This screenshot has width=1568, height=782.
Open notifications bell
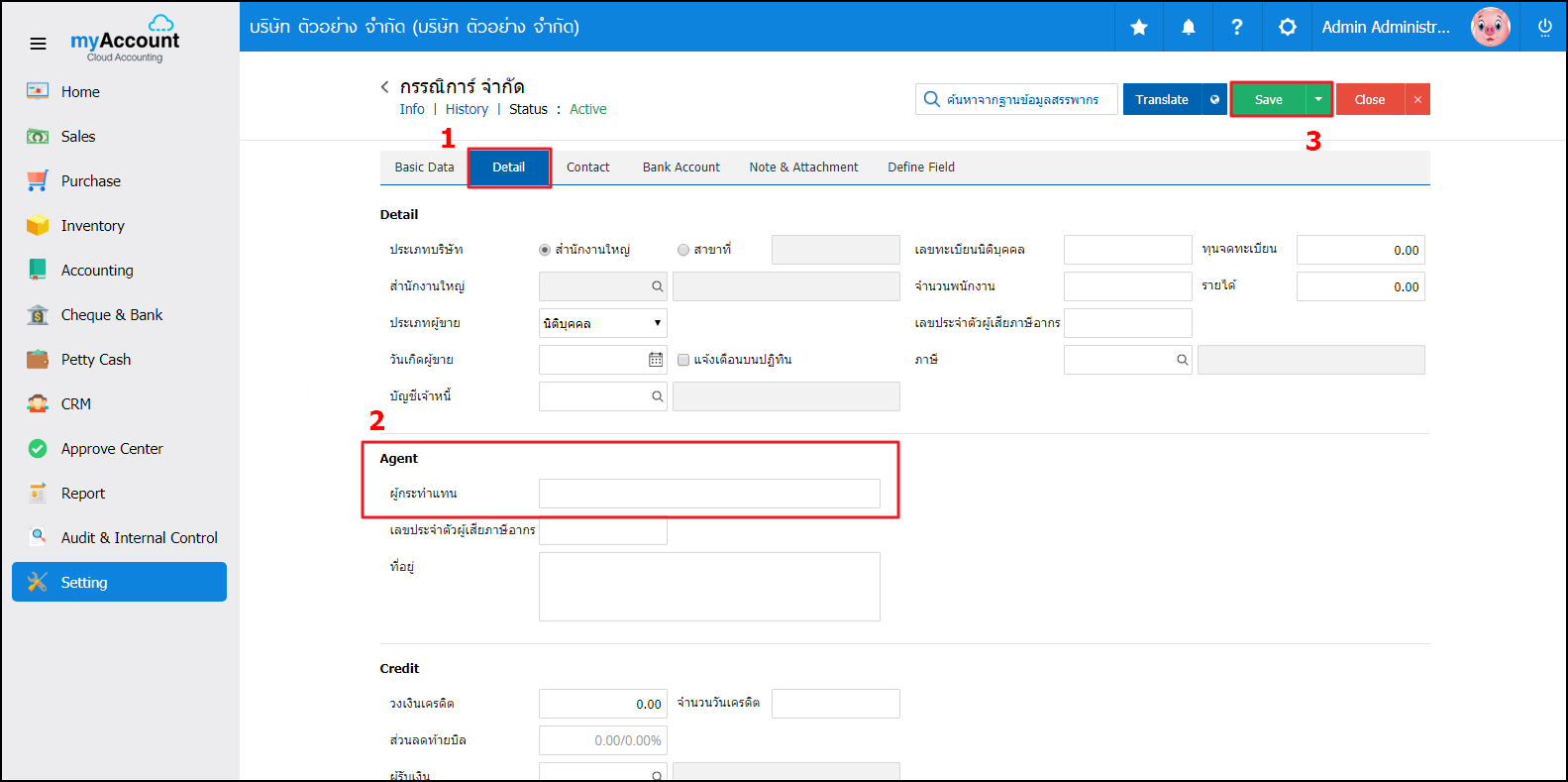coord(1189,27)
